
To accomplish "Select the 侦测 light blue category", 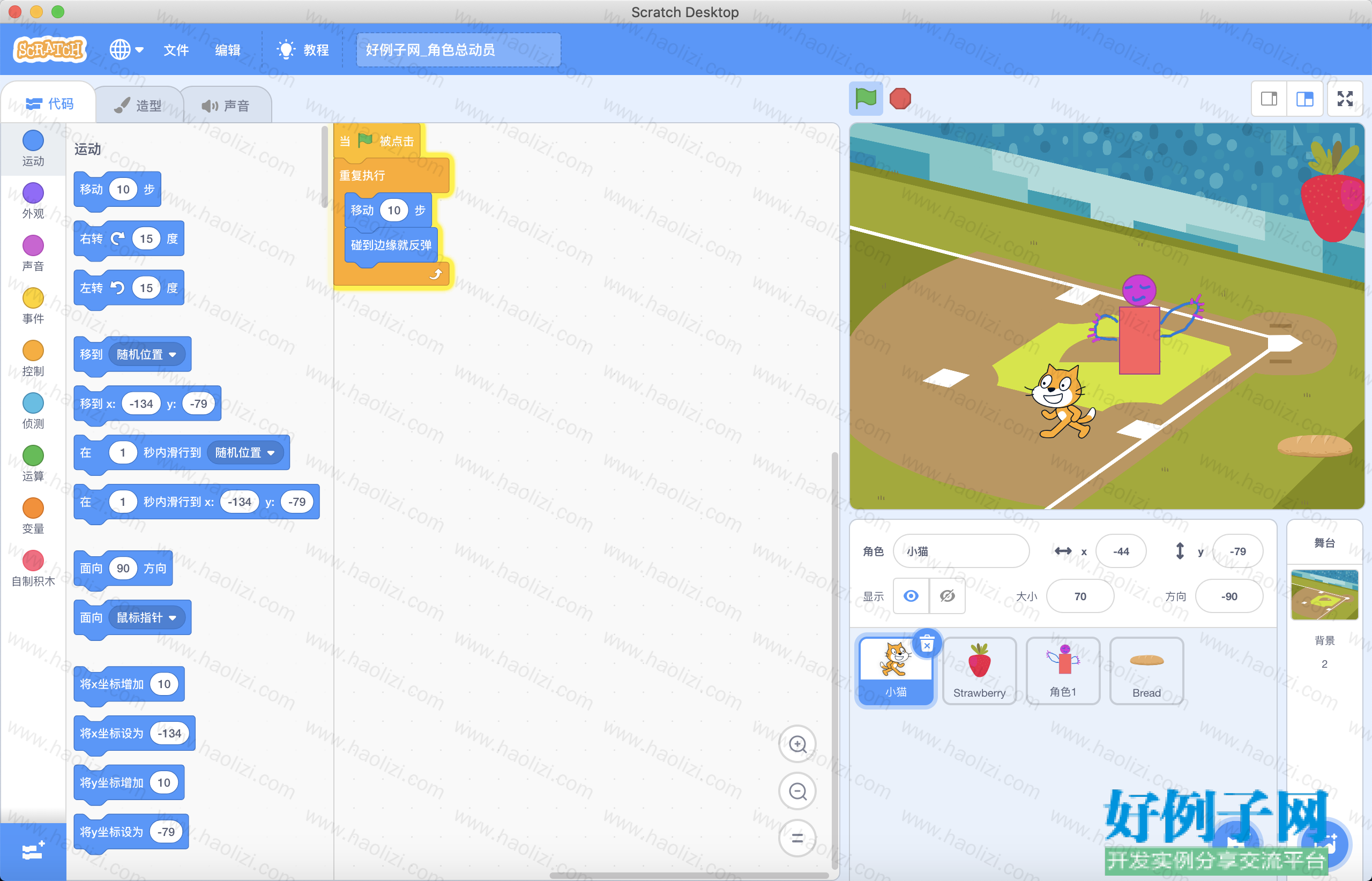I will click(33, 410).
